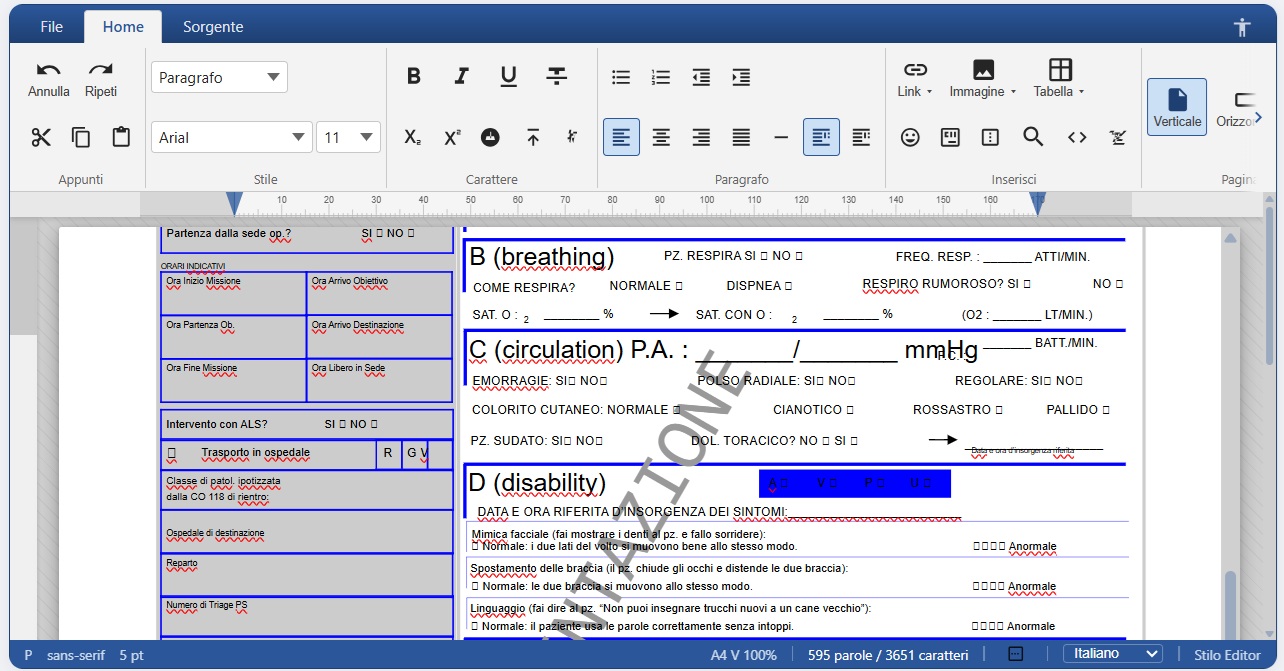Click the 'B (breathing)' heading text
The width and height of the screenshot is (1284, 671).
coord(542,257)
